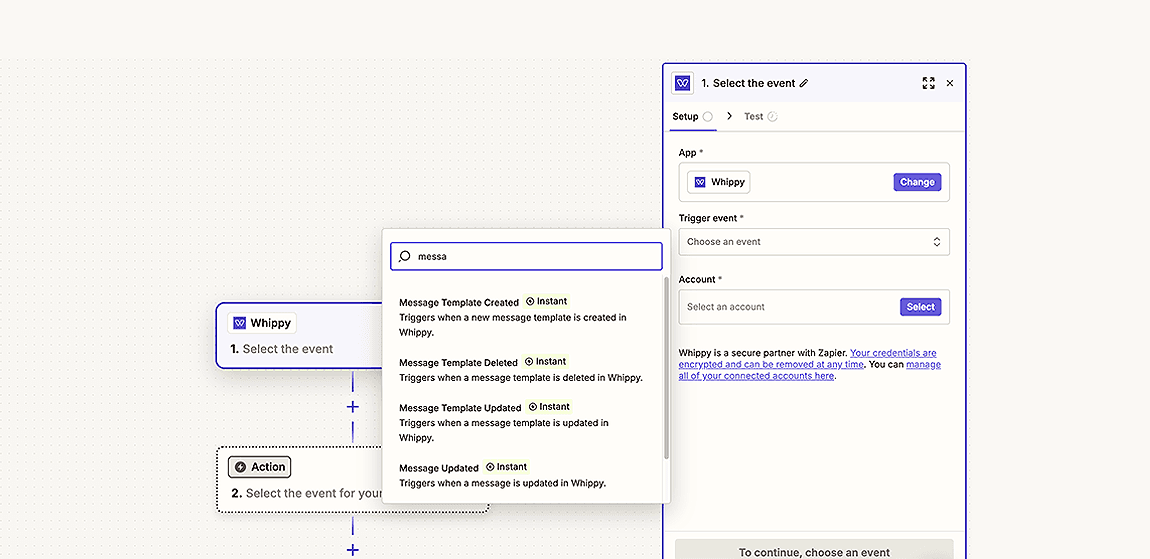Screen dimensions: 1150x559
Task: Click Instant badge beside Message Template Created
Action: click(546, 302)
